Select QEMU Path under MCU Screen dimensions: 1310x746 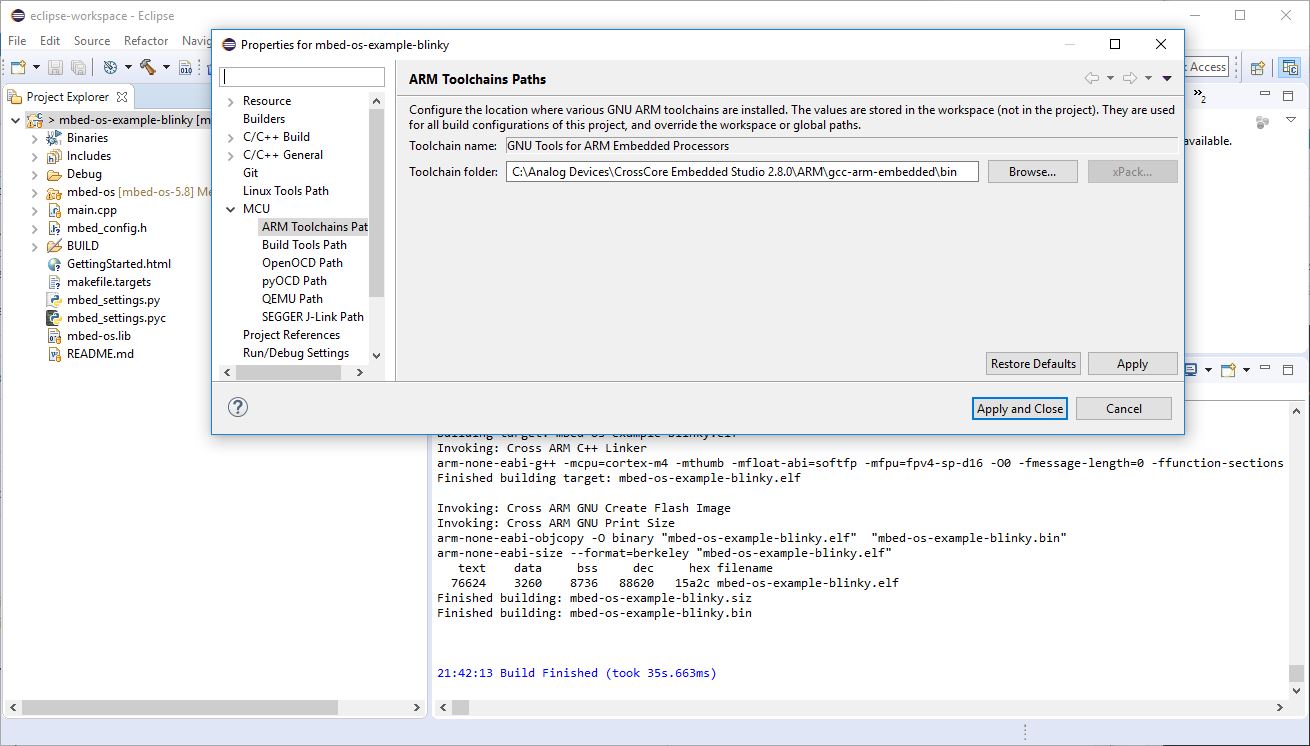pos(292,299)
